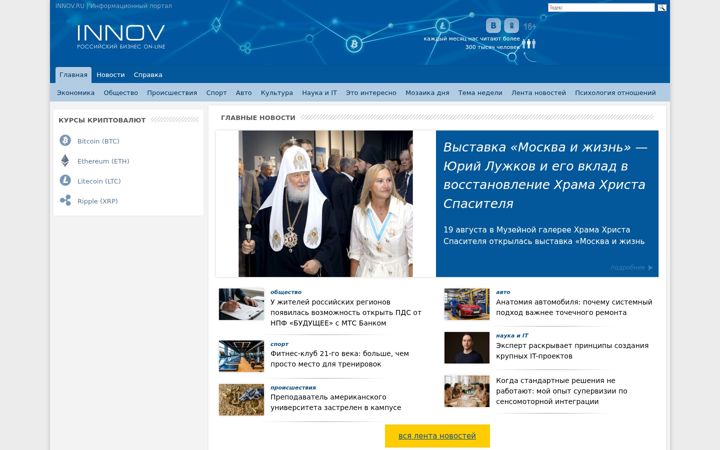Image resolution: width=720 pixels, height=450 pixels.
Task: Open the Ethereum (ETH) rate link
Action: 103,161
